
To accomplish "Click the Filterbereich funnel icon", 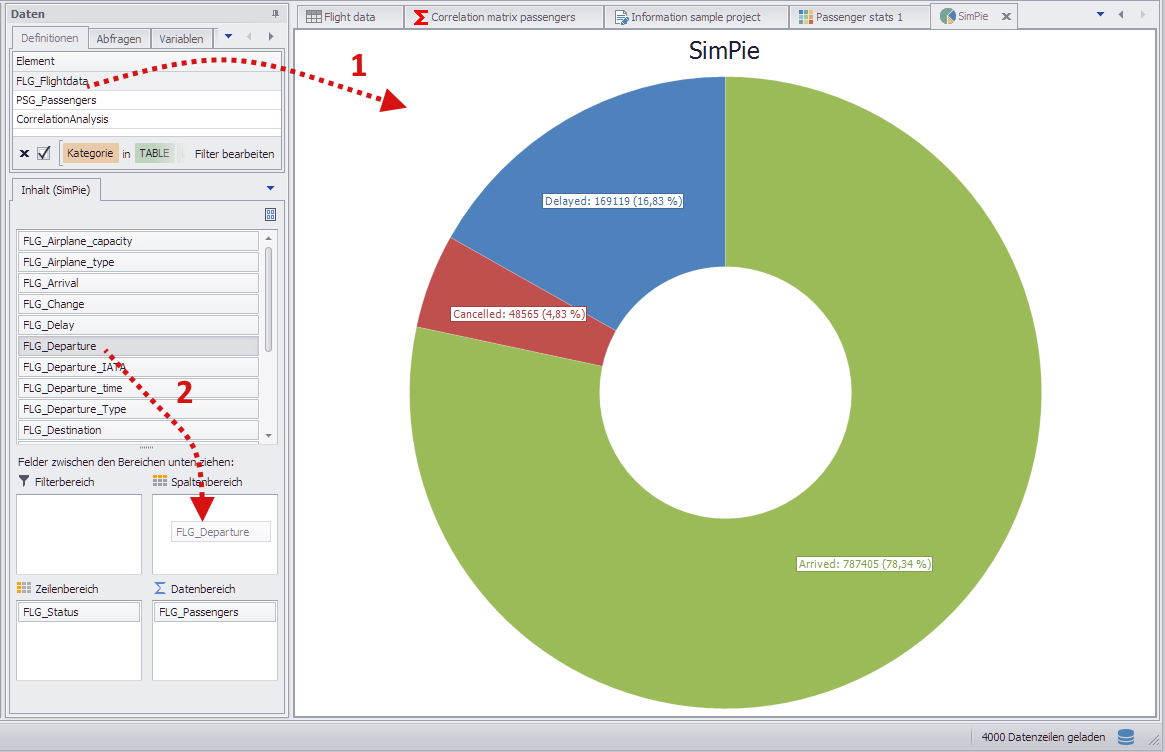I will click(24, 481).
